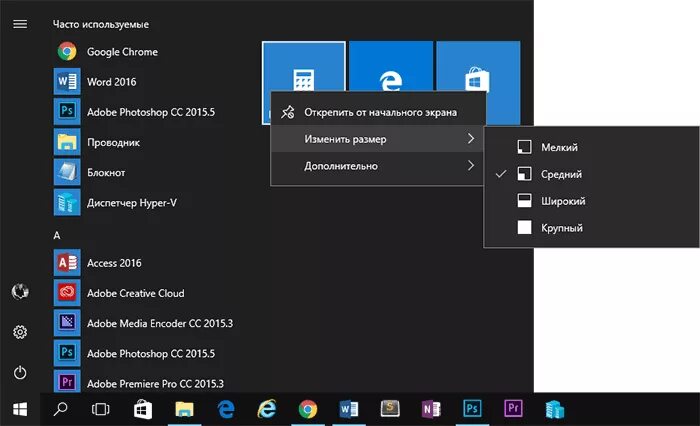The image size is (700, 426).
Task: Click the Store tile in Start
Action: (478, 67)
